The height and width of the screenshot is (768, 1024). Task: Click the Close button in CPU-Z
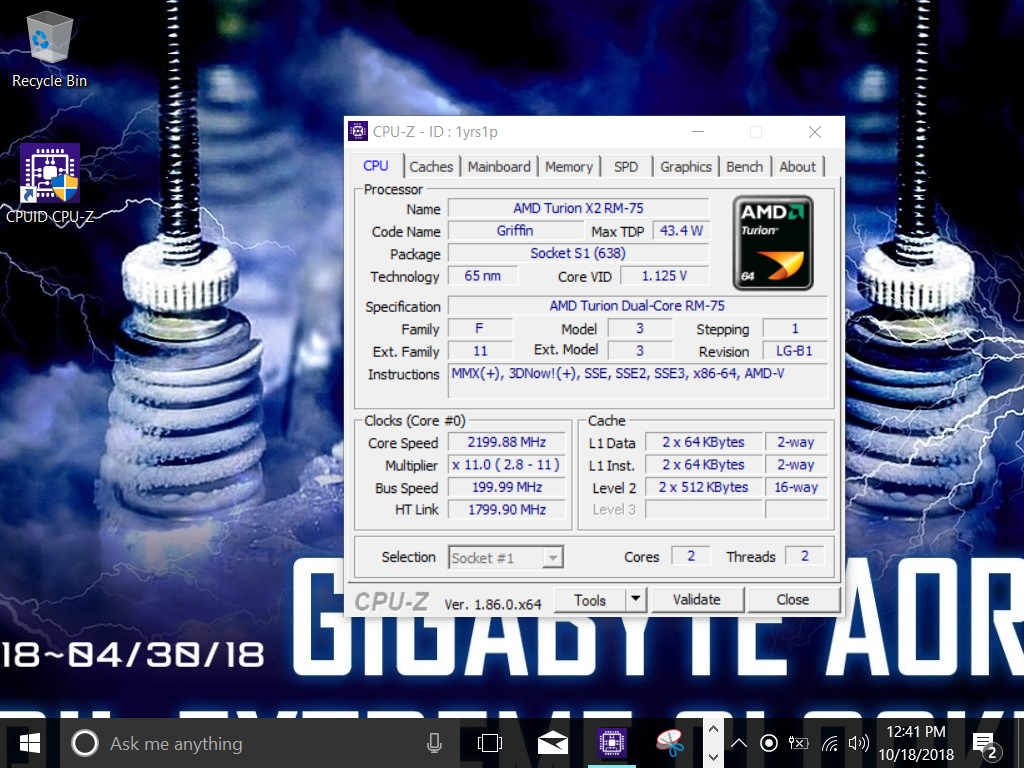792,600
